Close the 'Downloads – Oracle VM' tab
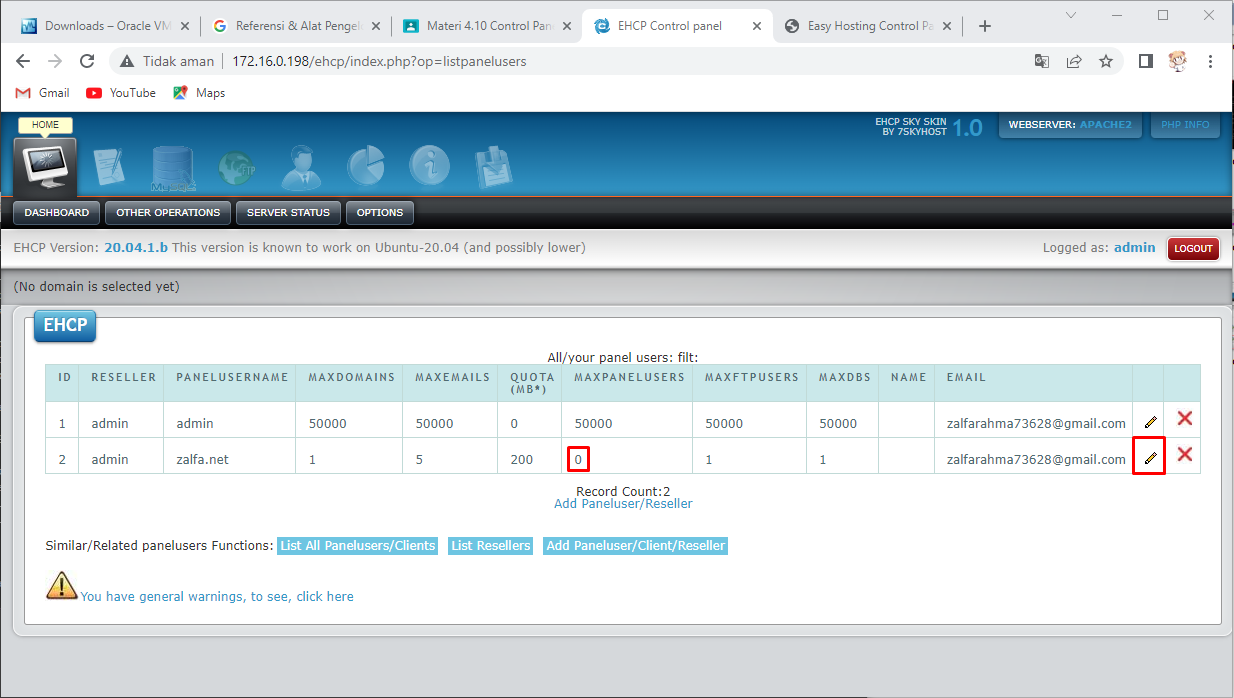The height and width of the screenshot is (698, 1234). [186, 26]
